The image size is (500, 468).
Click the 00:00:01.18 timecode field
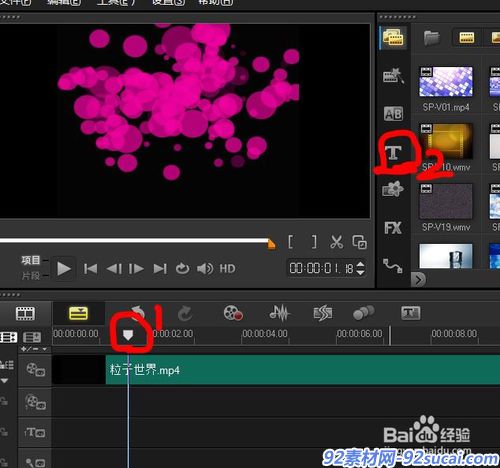coord(321,268)
